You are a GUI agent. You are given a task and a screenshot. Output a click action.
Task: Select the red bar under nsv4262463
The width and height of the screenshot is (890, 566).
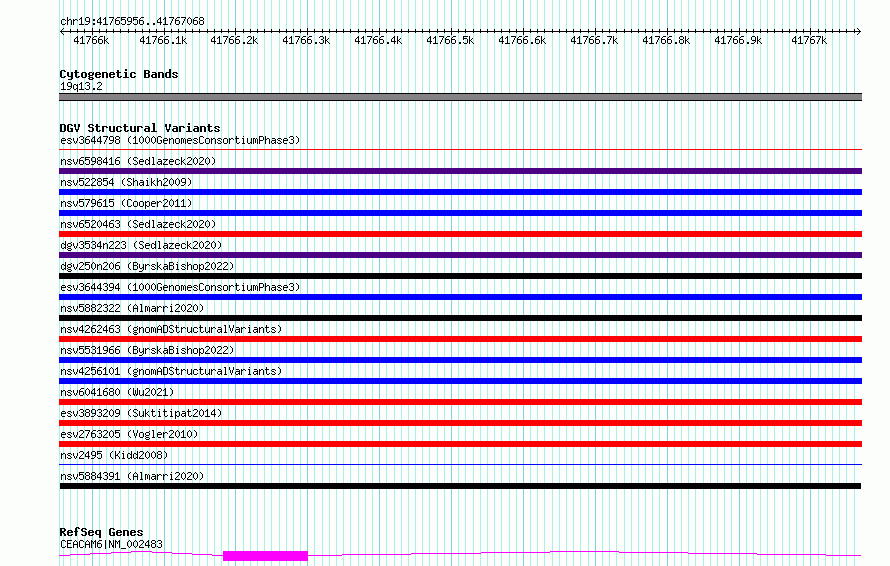[x=460, y=339]
